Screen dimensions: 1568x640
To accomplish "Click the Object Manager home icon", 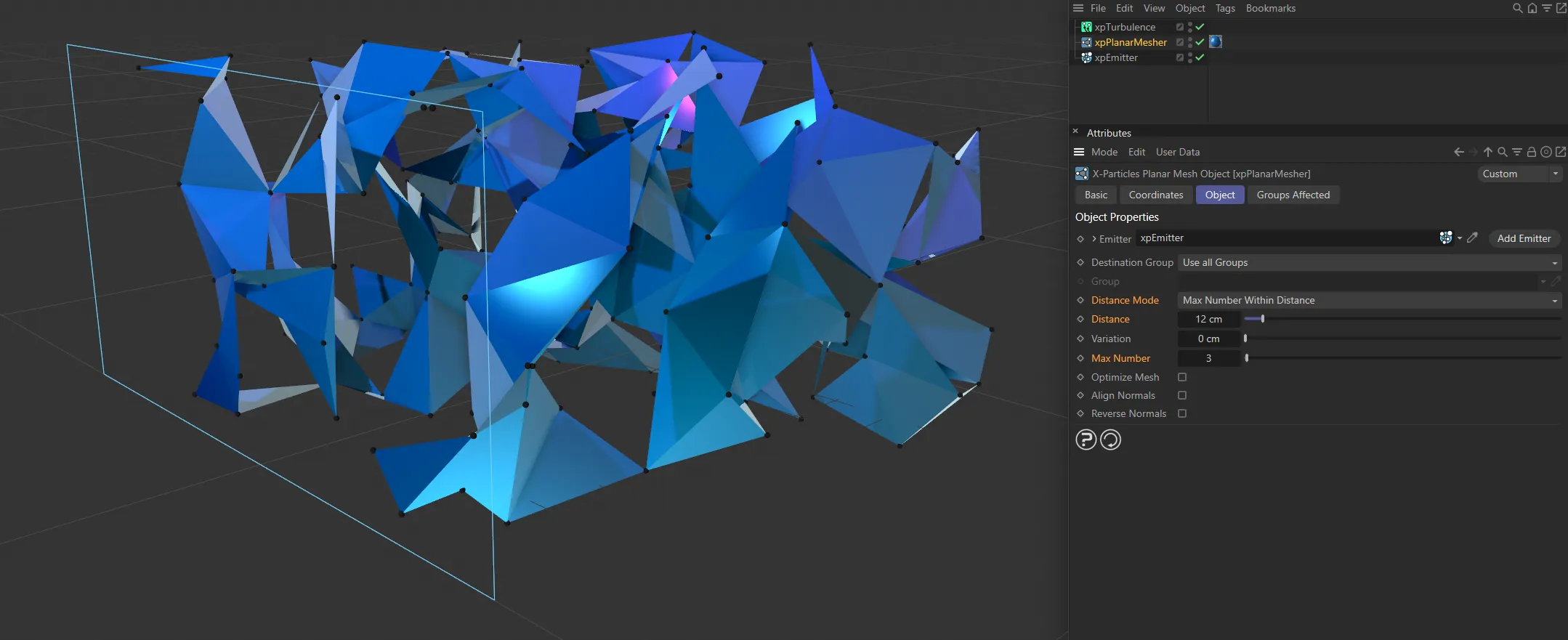I will point(1532,8).
